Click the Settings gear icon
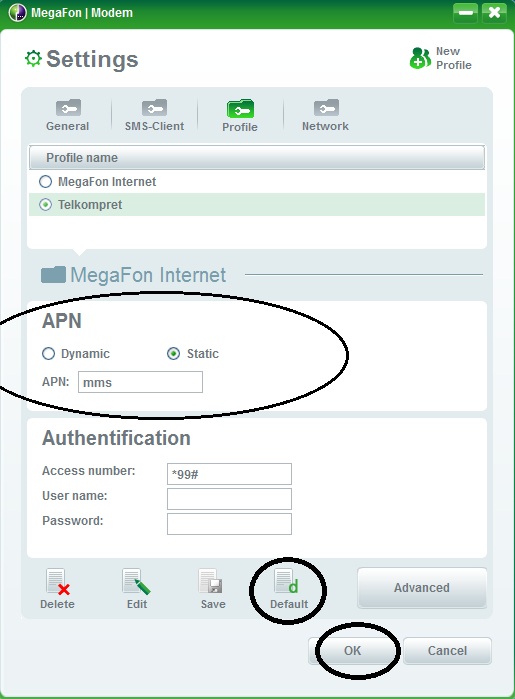This screenshot has height=699, width=515. (x=33, y=58)
